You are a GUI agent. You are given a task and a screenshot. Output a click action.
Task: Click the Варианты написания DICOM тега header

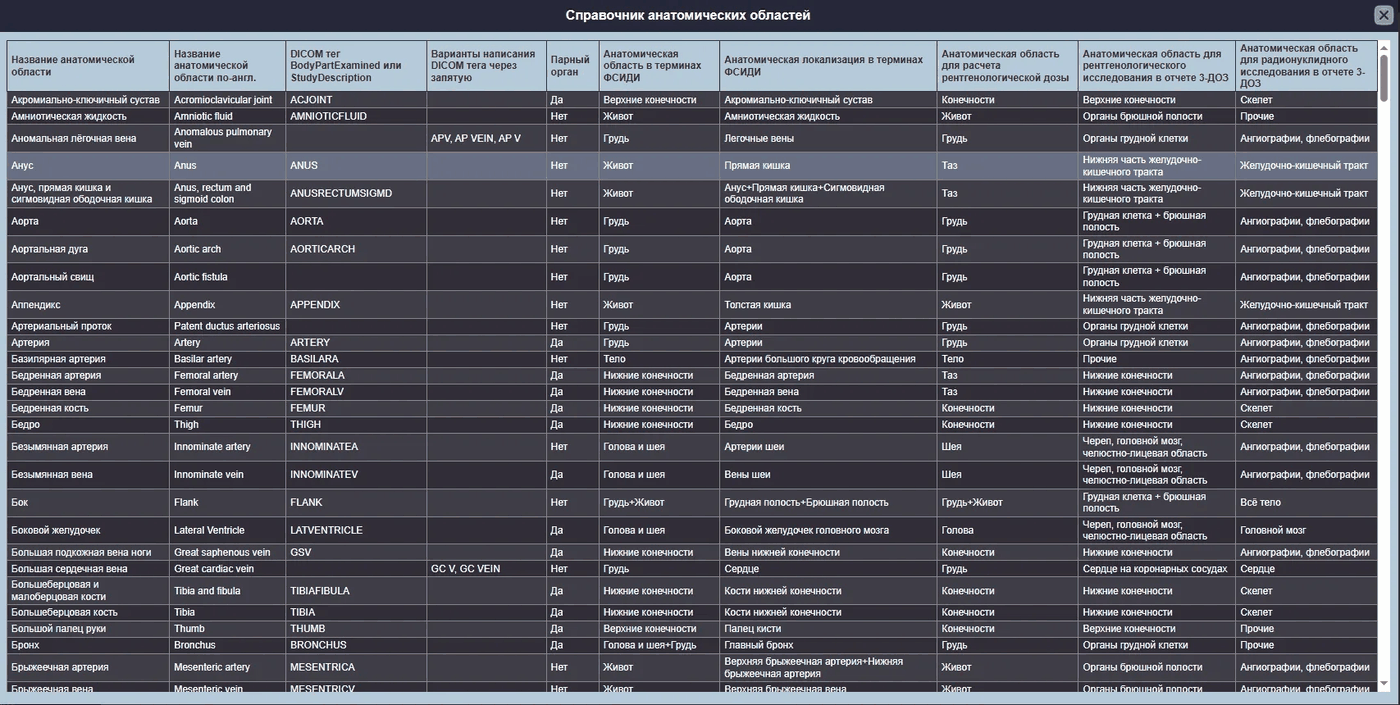487,66
